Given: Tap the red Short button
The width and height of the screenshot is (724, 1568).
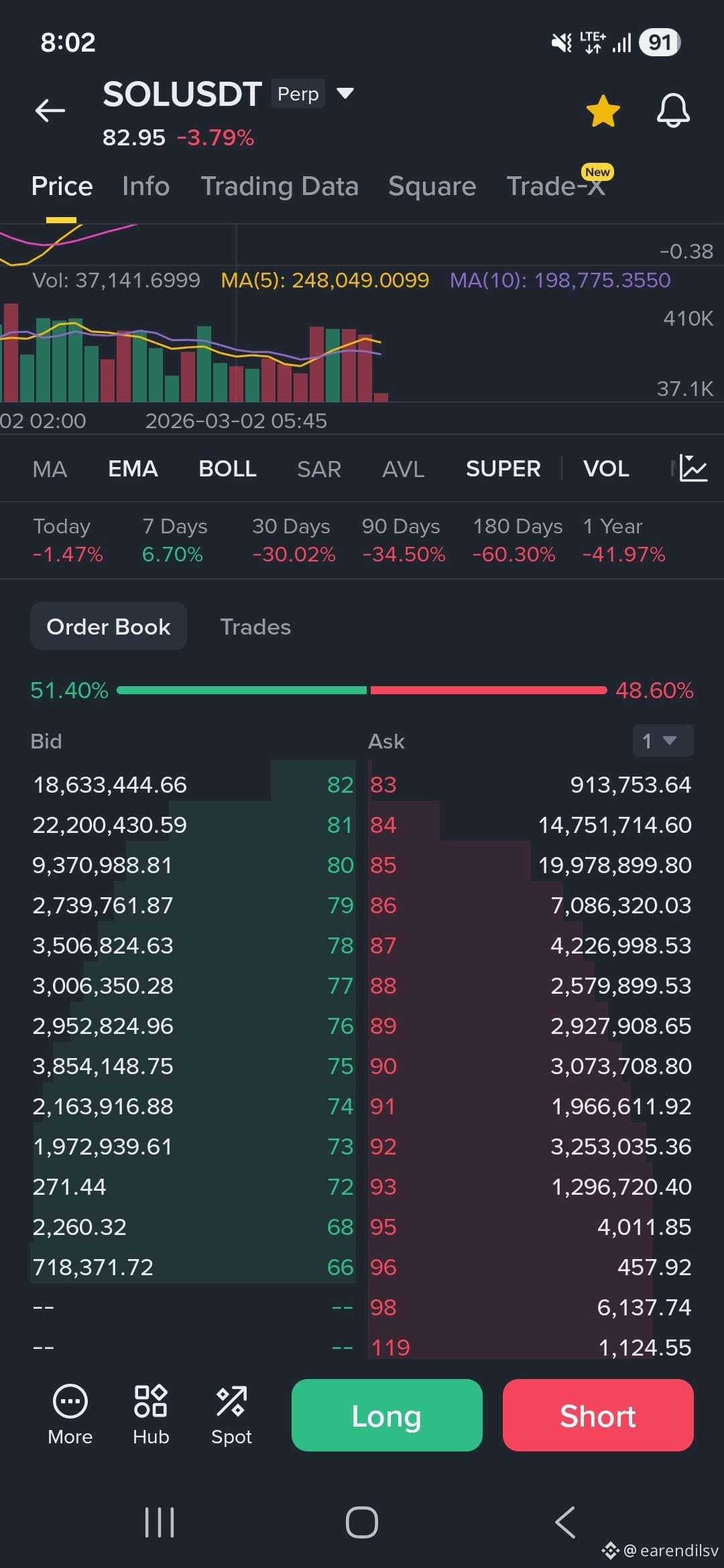Looking at the screenshot, I should point(598,1415).
